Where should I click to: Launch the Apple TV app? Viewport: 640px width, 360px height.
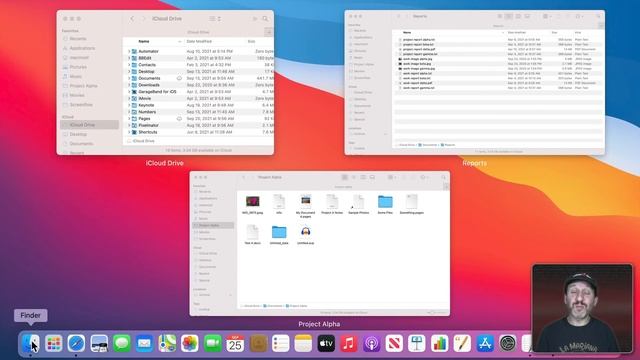coord(326,343)
